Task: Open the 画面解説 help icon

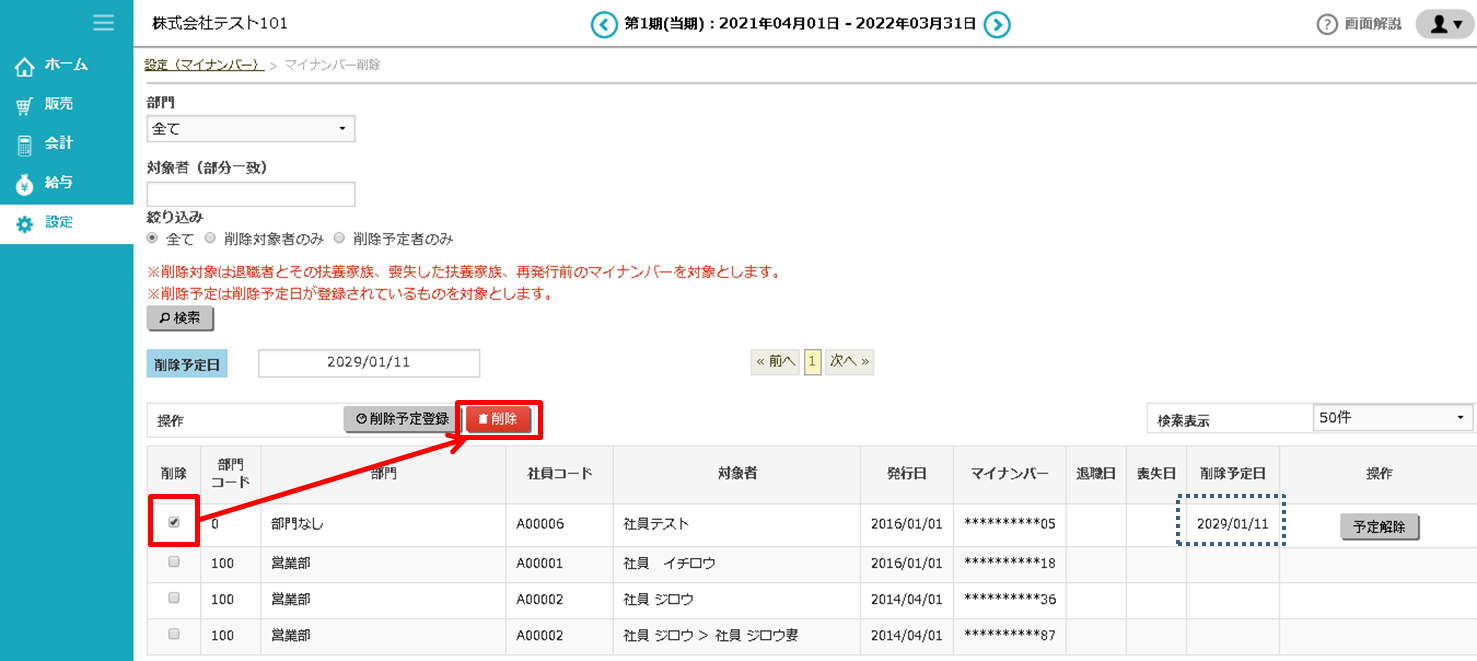Action: click(1327, 25)
